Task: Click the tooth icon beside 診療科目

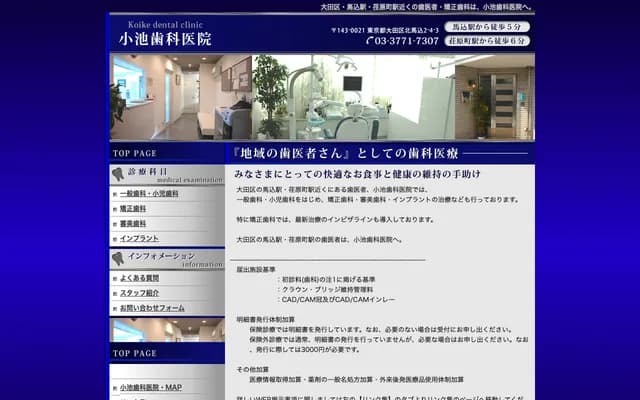Action: [118, 174]
